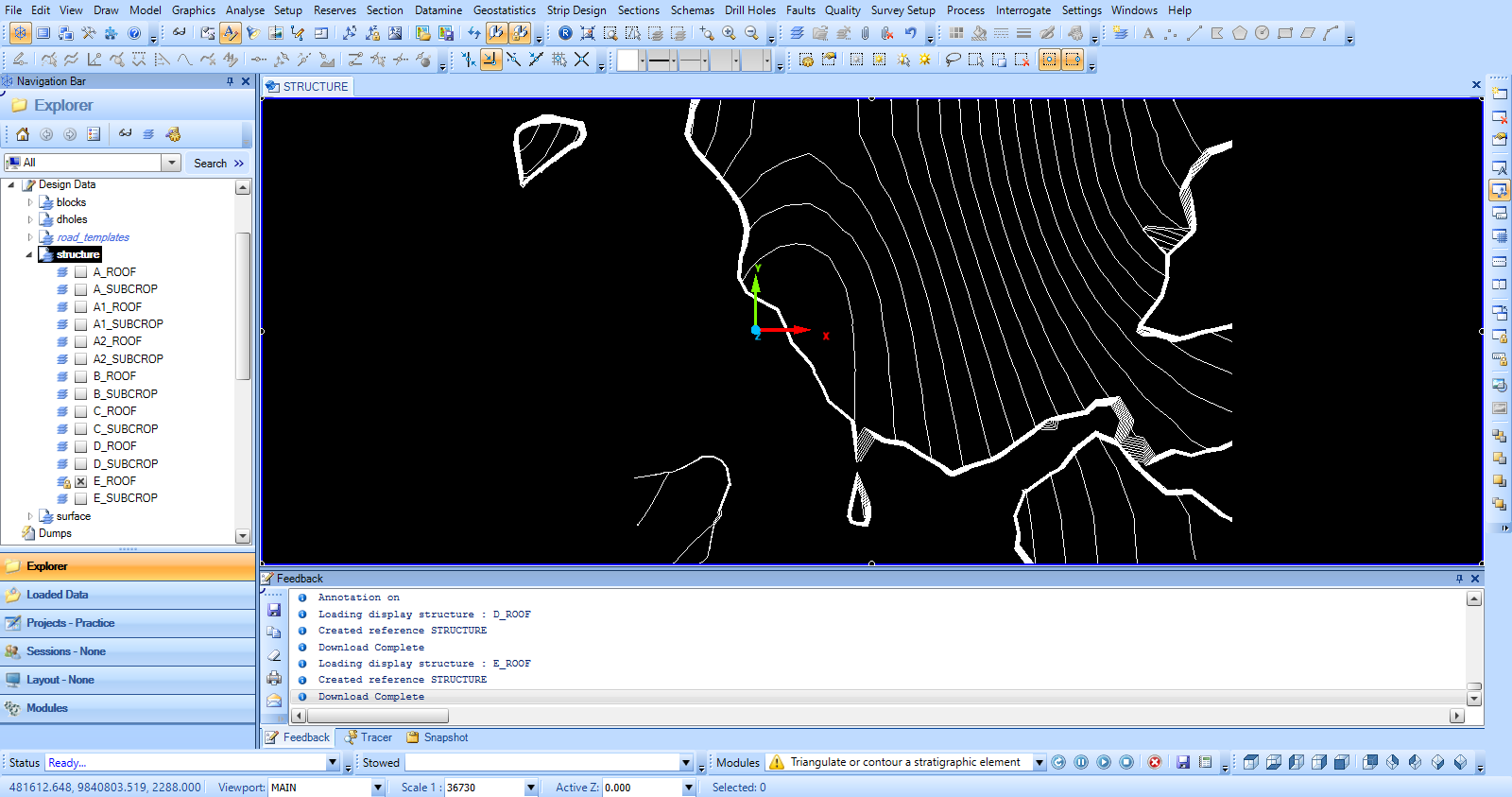Click the save icon in Feedback panel
The image size is (1512, 797).
pyautogui.click(x=274, y=610)
